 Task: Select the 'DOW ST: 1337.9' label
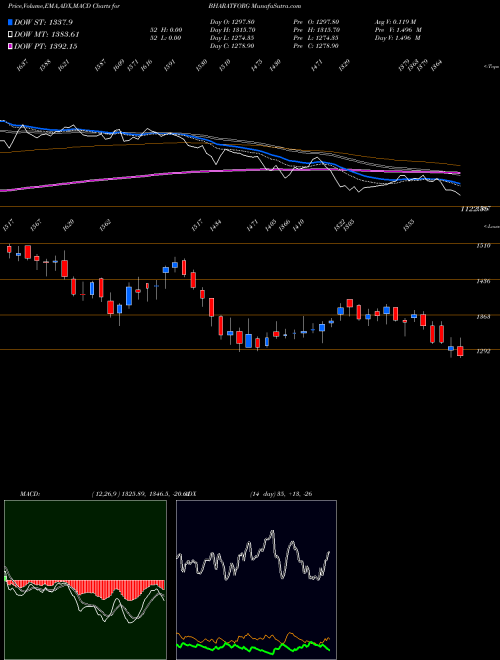pyautogui.click(x=43, y=22)
